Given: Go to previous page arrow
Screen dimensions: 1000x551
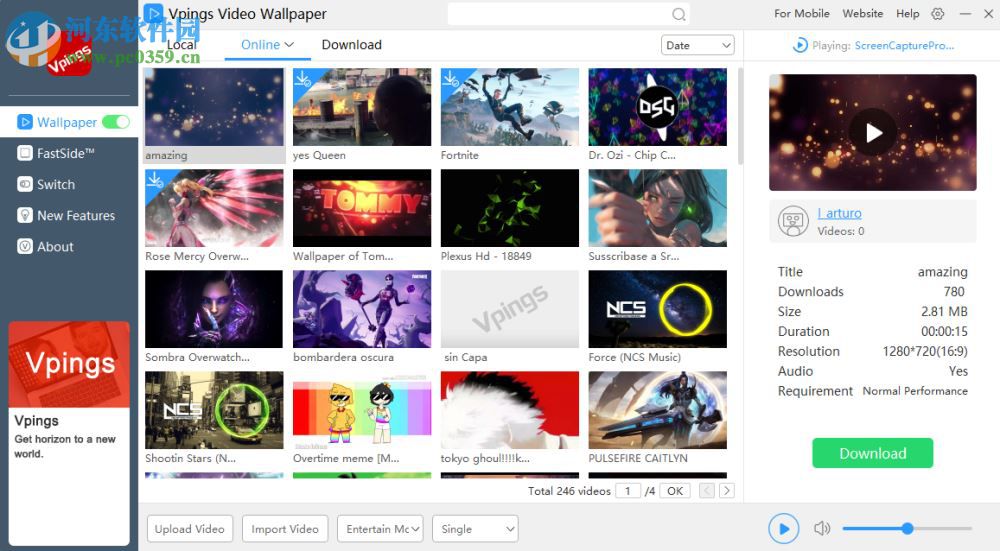Looking at the screenshot, I should [x=707, y=490].
